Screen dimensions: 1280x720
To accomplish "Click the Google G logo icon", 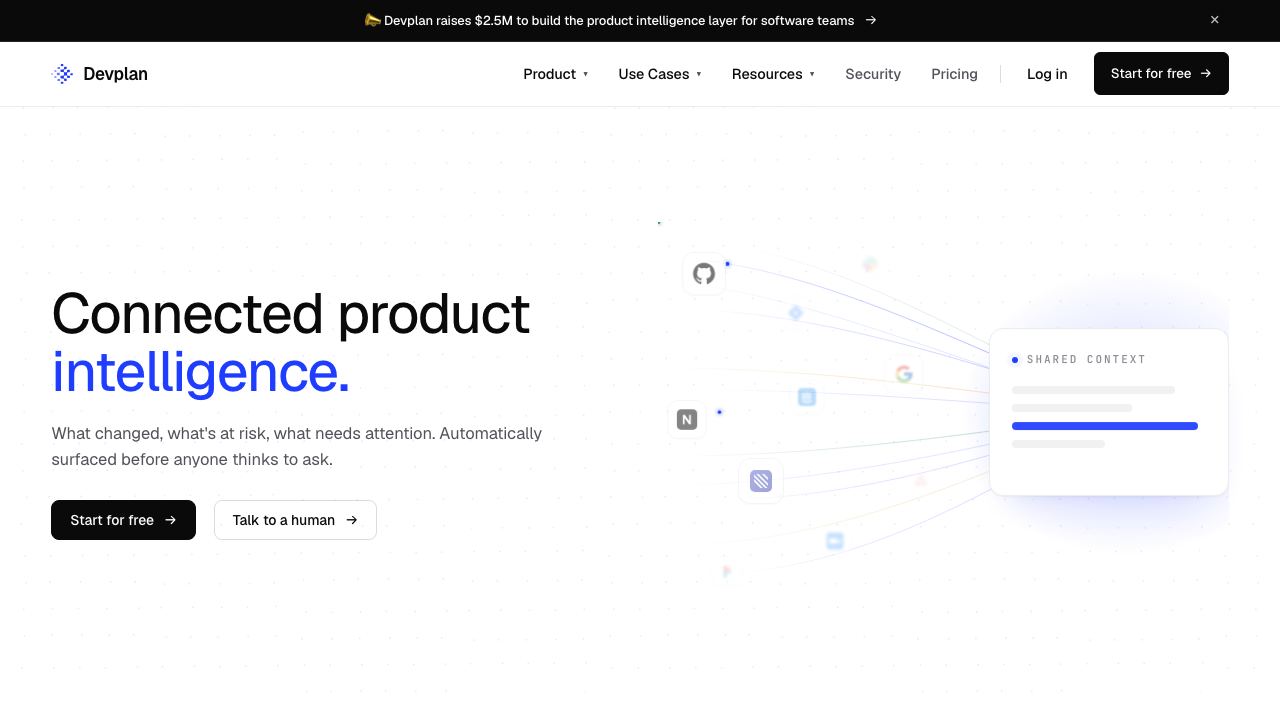I will (904, 374).
